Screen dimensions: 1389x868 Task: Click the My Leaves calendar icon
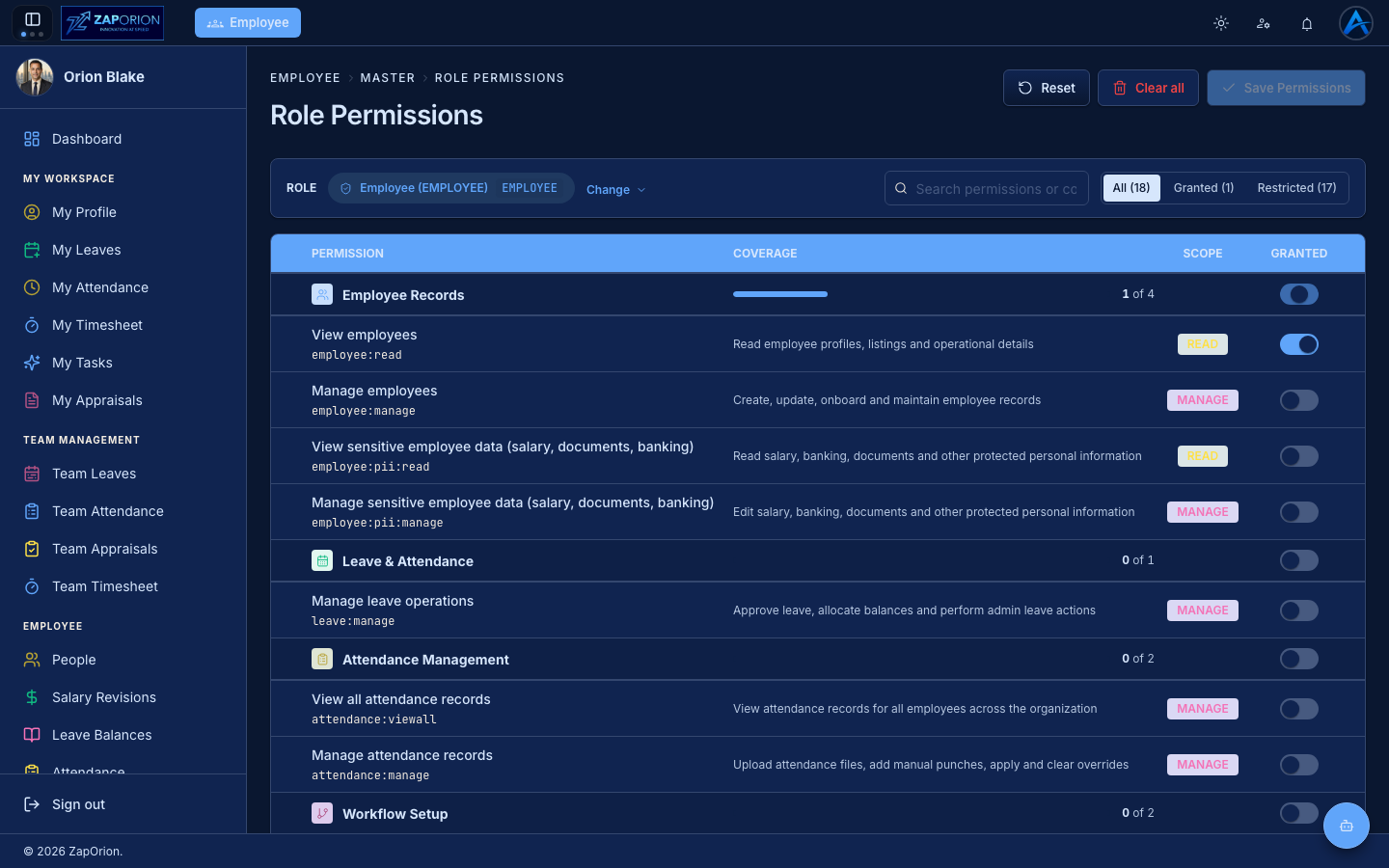tap(32, 250)
